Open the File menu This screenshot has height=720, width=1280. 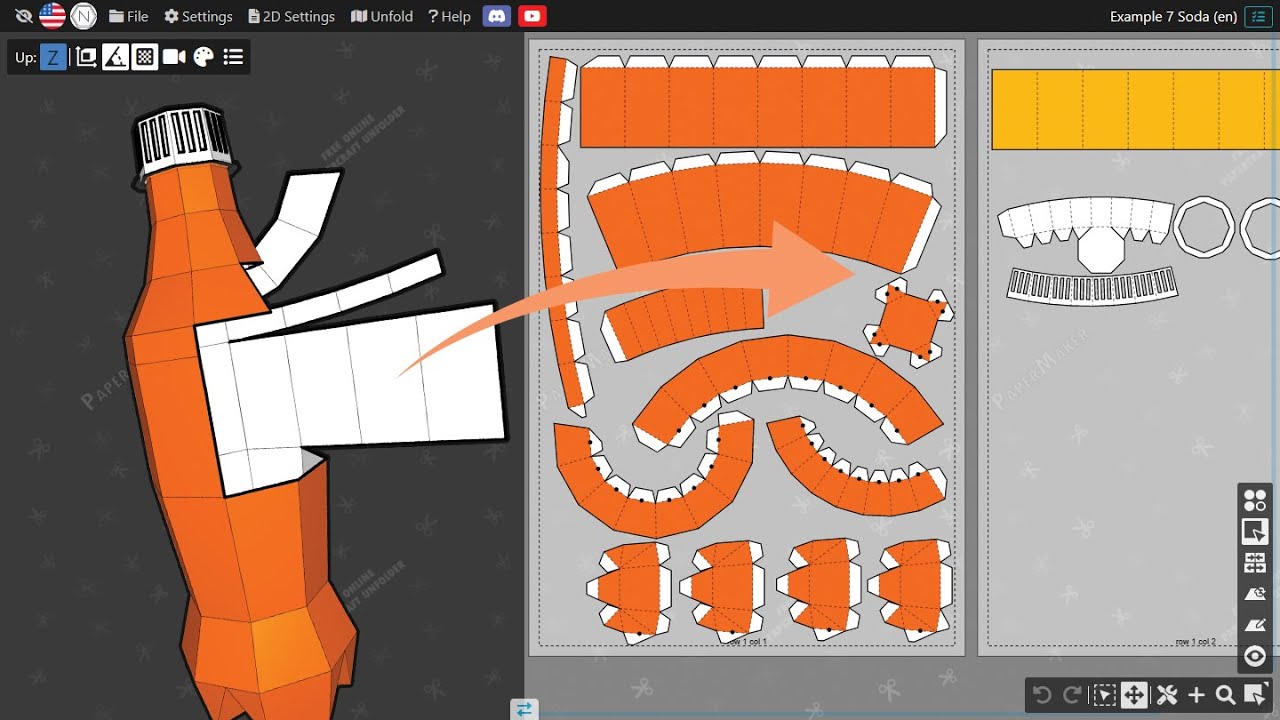(128, 16)
